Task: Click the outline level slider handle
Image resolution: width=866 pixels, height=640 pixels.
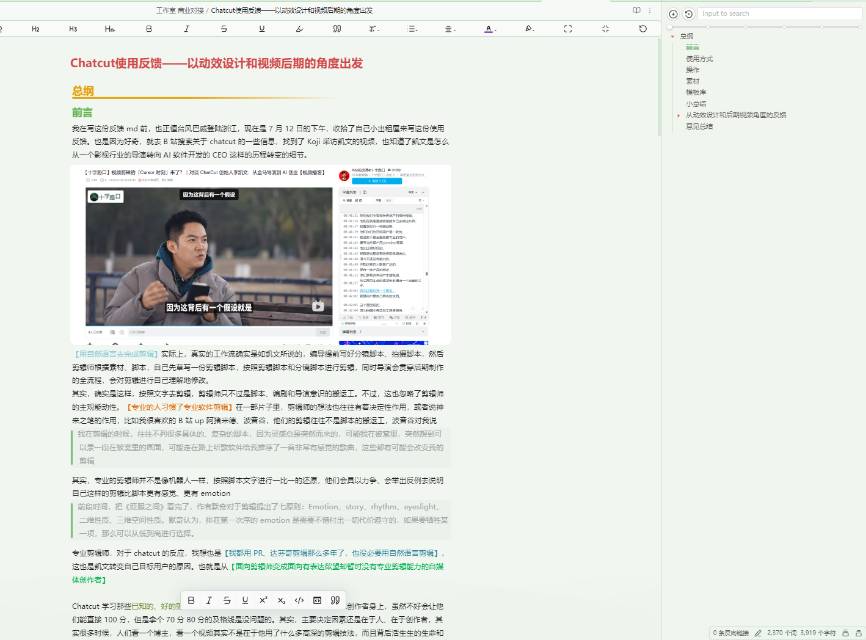Action: (670, 27)
